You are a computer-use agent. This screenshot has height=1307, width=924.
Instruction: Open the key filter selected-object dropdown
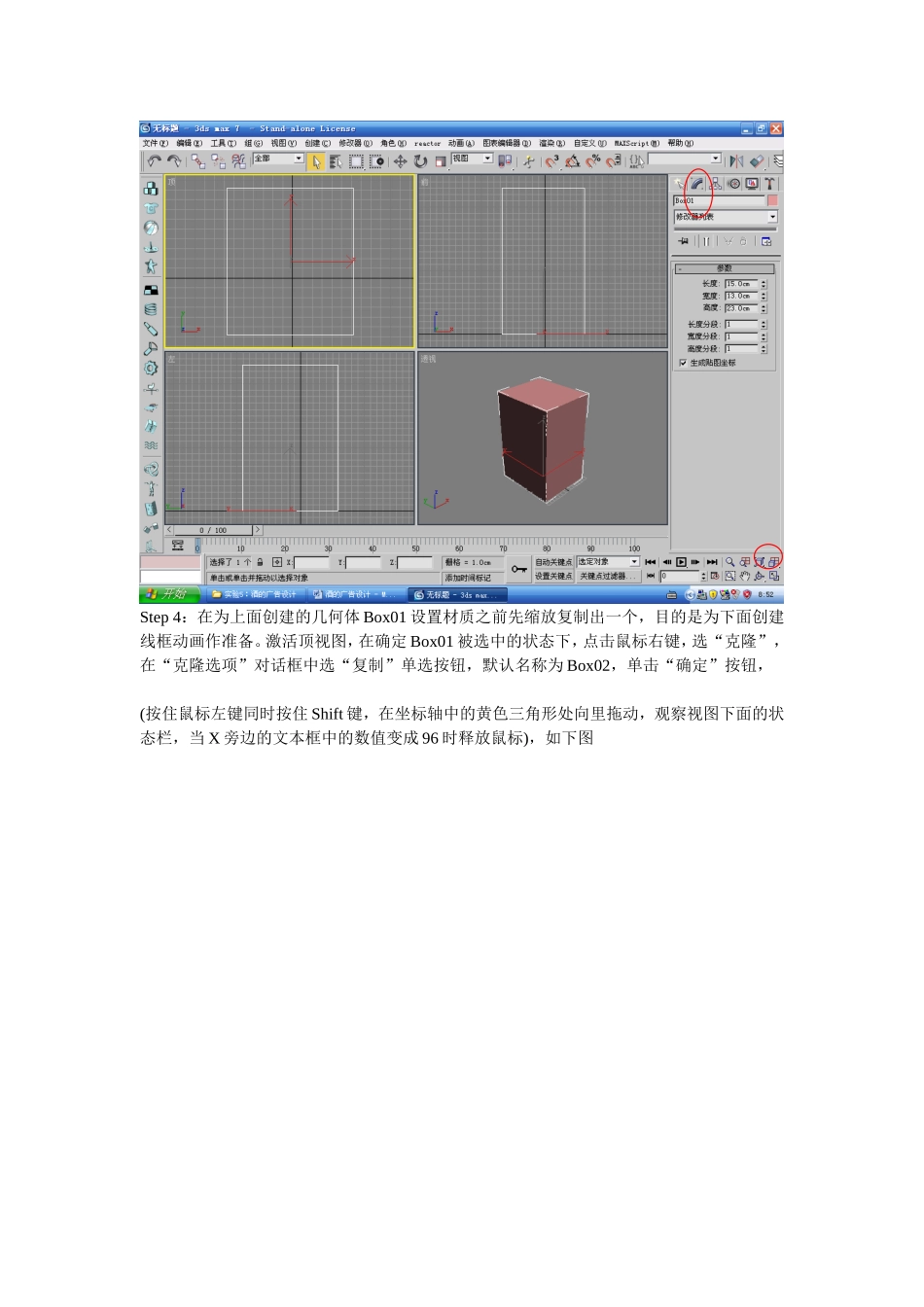tap(608, 562)
